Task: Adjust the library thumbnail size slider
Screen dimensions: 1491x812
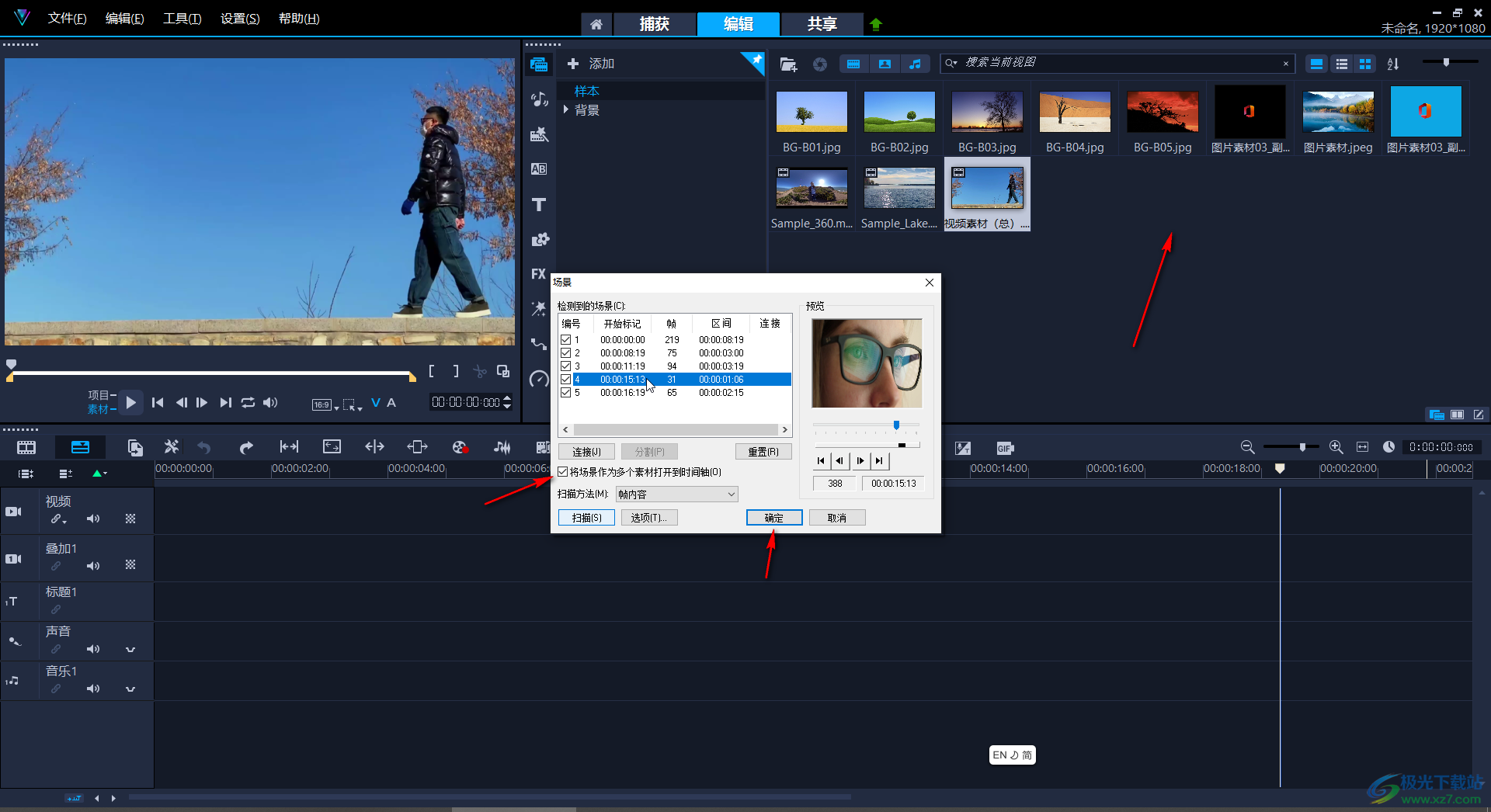Action: 1446,62
